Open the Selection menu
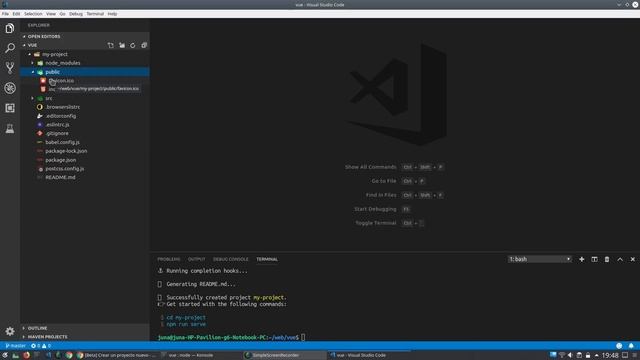Viewport: 640px width, 360px height. click(x=33, y=14)
